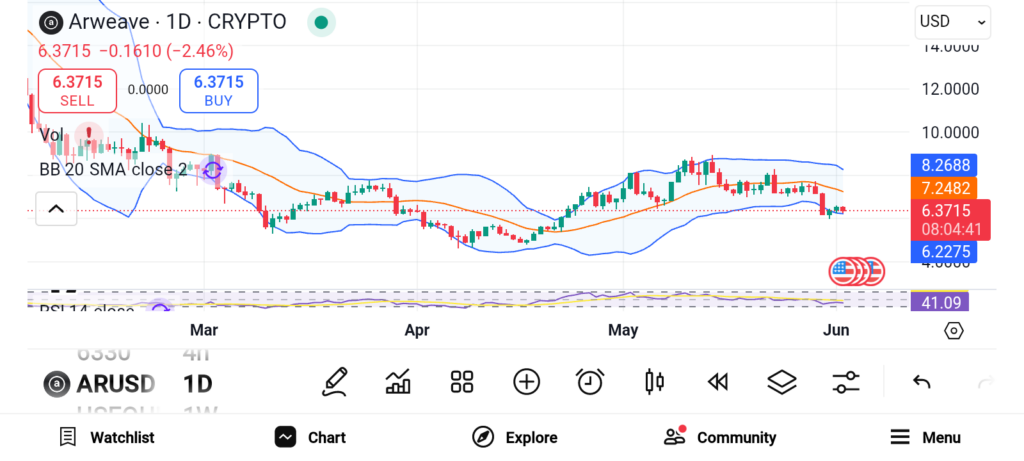Tap the 8.2688 upper band price label
Viewport: 1024px width, 461px height.
(x=945, y=165)
